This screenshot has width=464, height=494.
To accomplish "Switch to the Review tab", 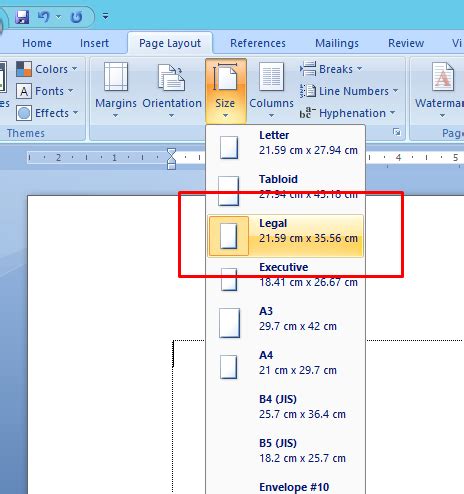I will tap(406, 43).
